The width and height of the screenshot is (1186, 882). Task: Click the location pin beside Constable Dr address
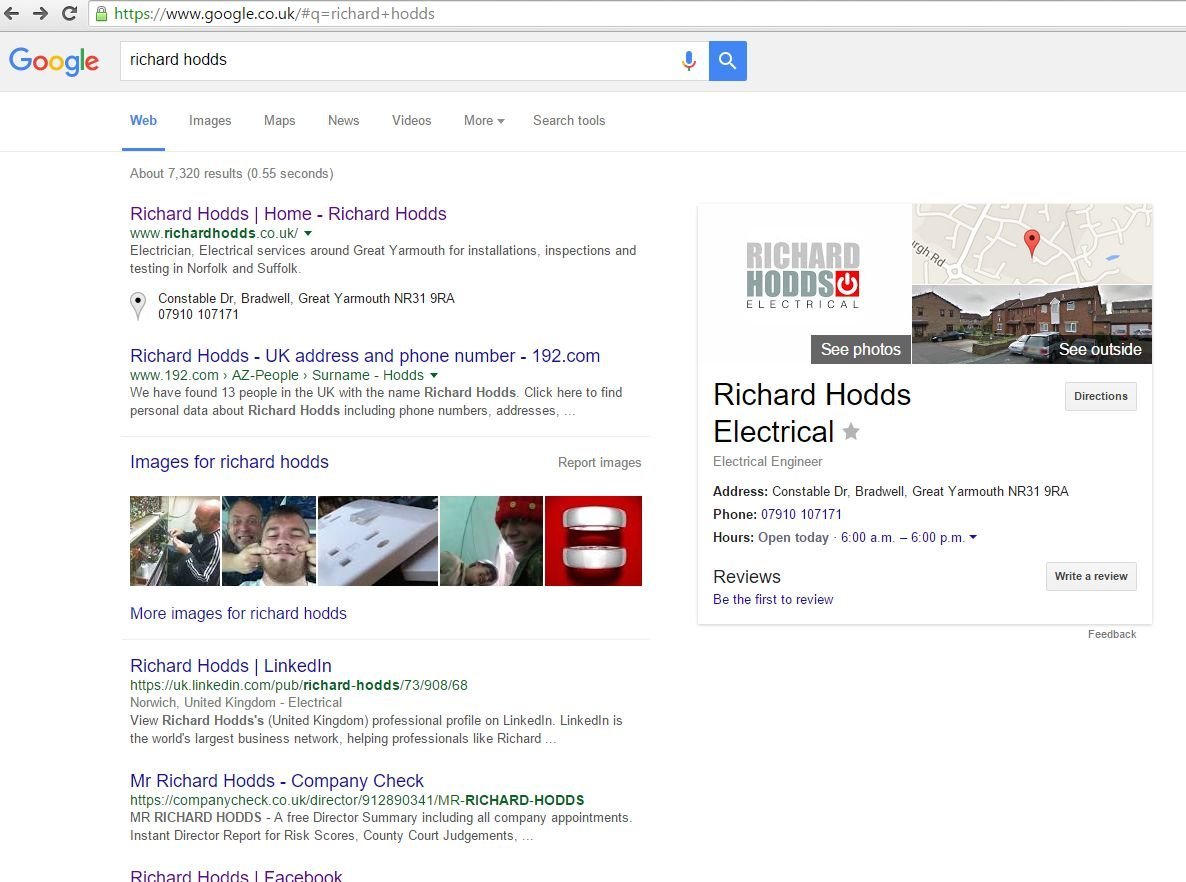[x=138, y=306]
